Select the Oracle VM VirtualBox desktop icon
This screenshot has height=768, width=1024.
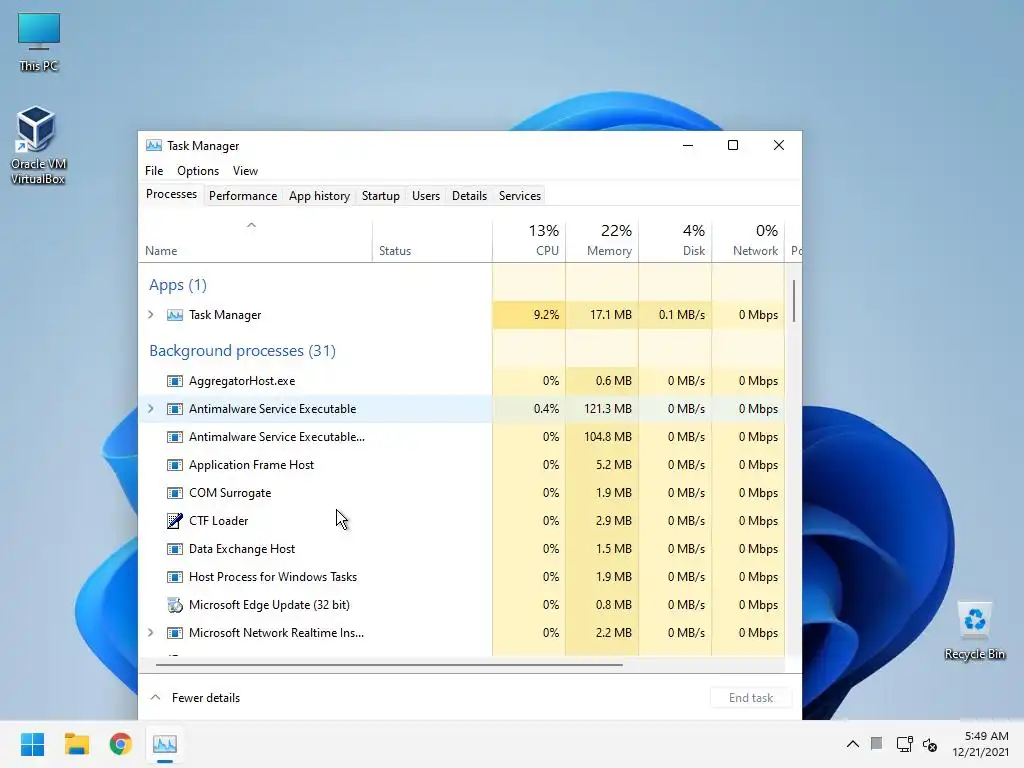tap(37, 145)
